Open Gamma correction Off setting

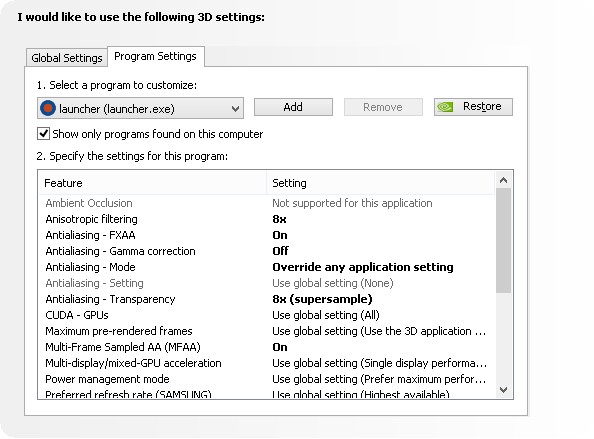click(281, 251)
